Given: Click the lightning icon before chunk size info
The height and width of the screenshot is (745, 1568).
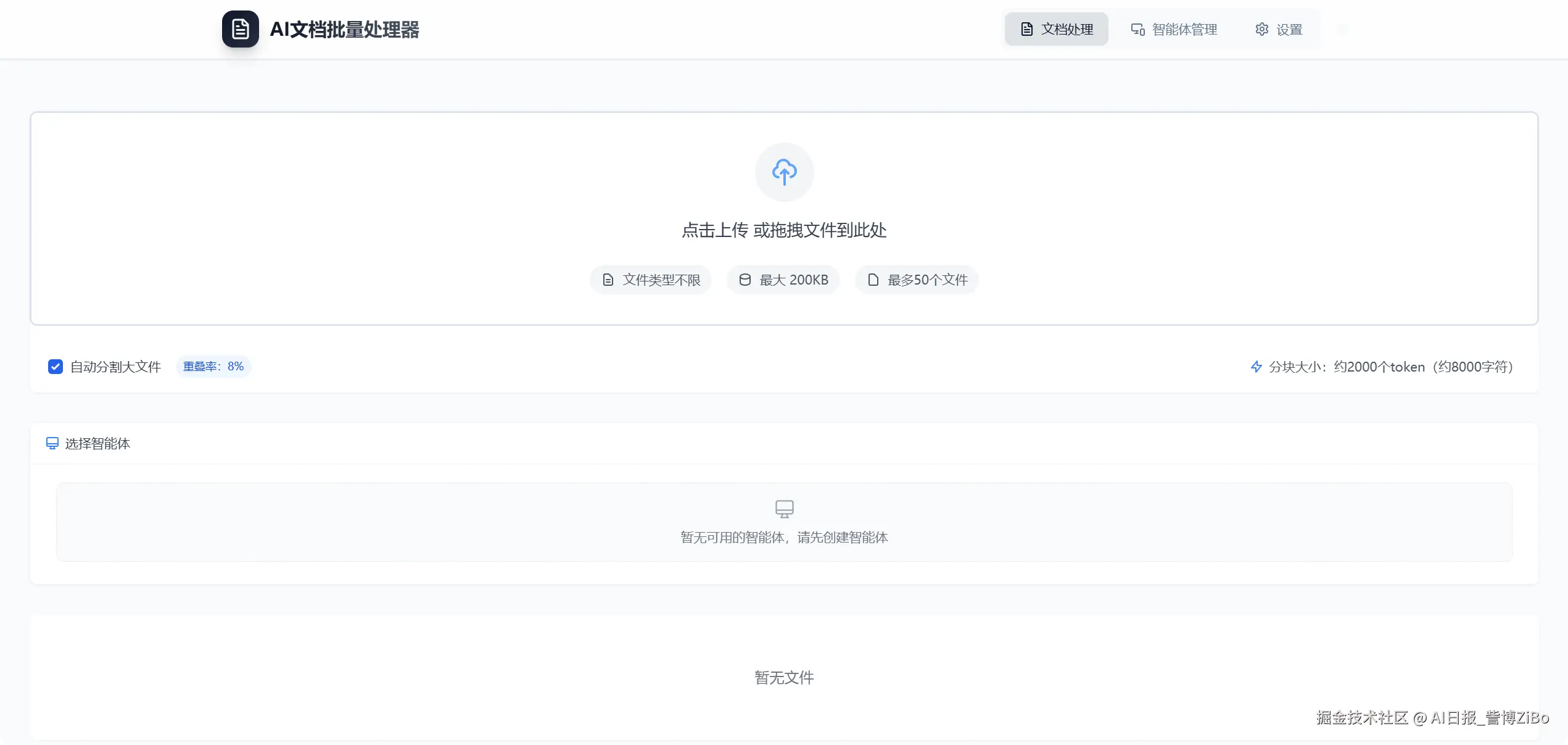Looking at the screenshot, I should [1256, 367].
